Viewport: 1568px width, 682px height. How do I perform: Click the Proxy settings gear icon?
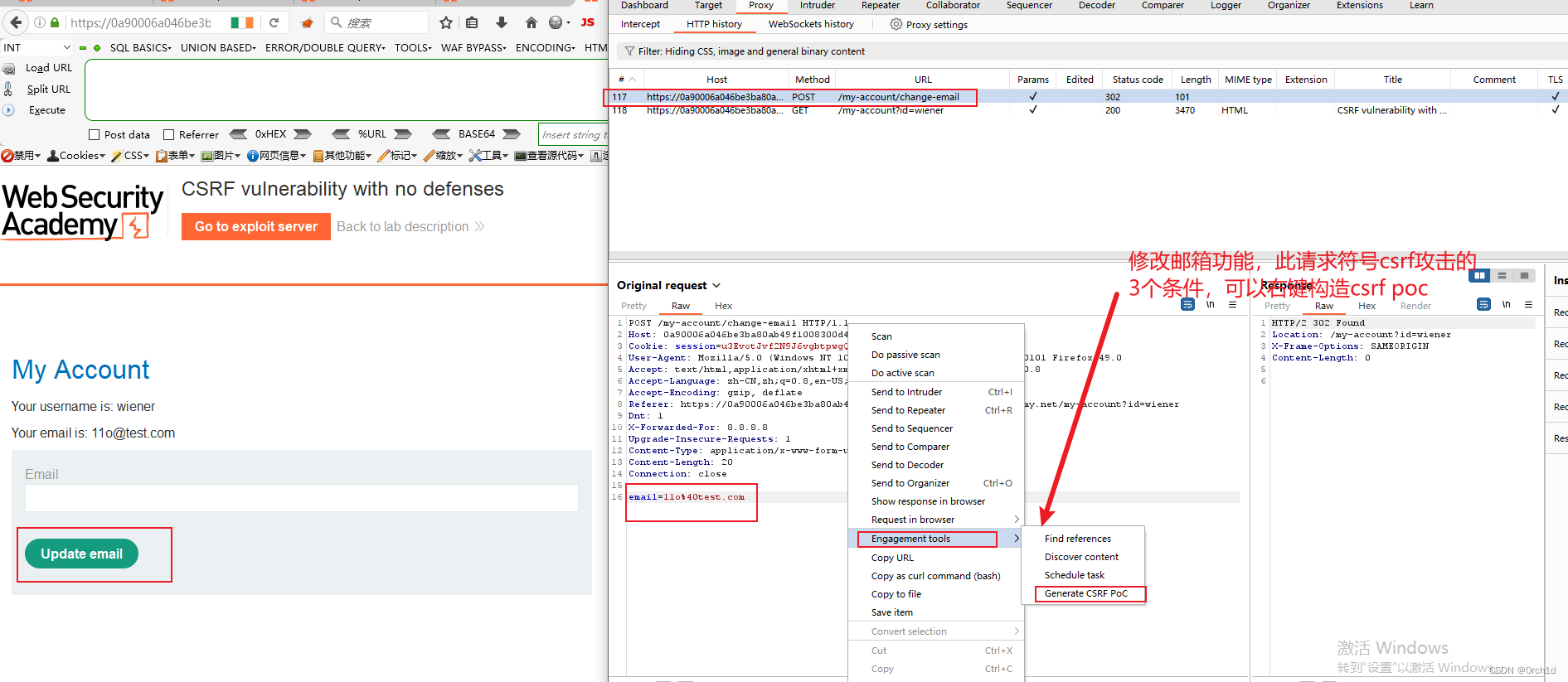(x=896, y=25)
